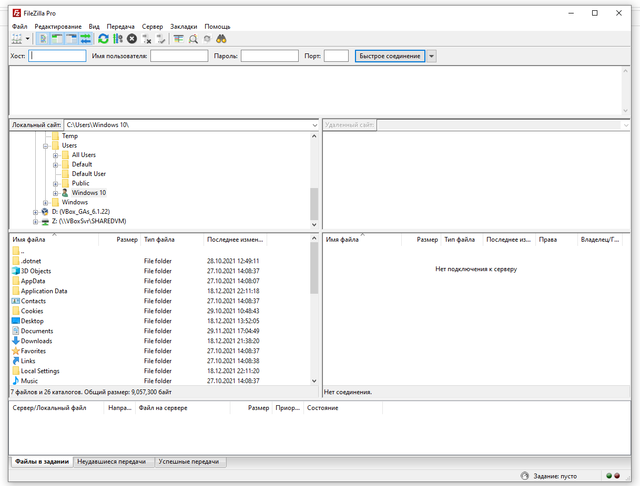Select the Contacts folder icon

[x=16, y=301]
